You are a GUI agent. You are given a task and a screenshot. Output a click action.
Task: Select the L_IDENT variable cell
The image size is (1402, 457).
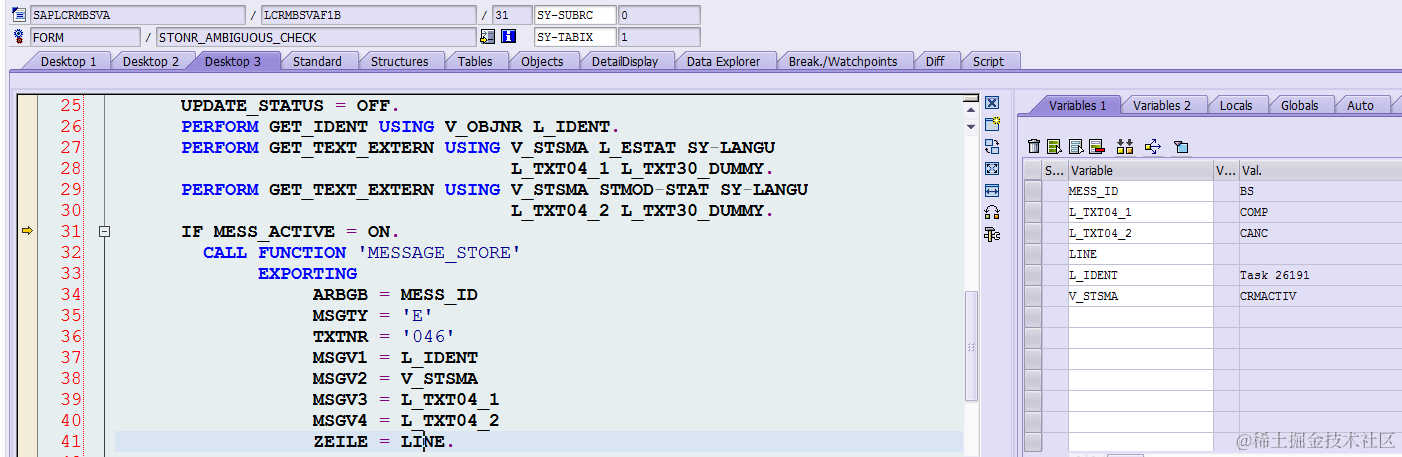pyautogui.click(x=1140, y=275)
